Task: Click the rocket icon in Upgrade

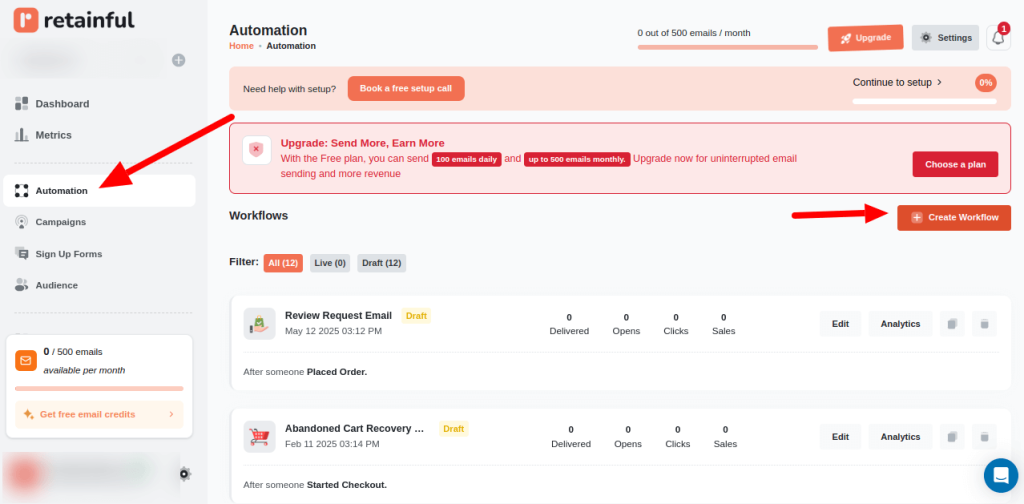Action: (846, 39)
